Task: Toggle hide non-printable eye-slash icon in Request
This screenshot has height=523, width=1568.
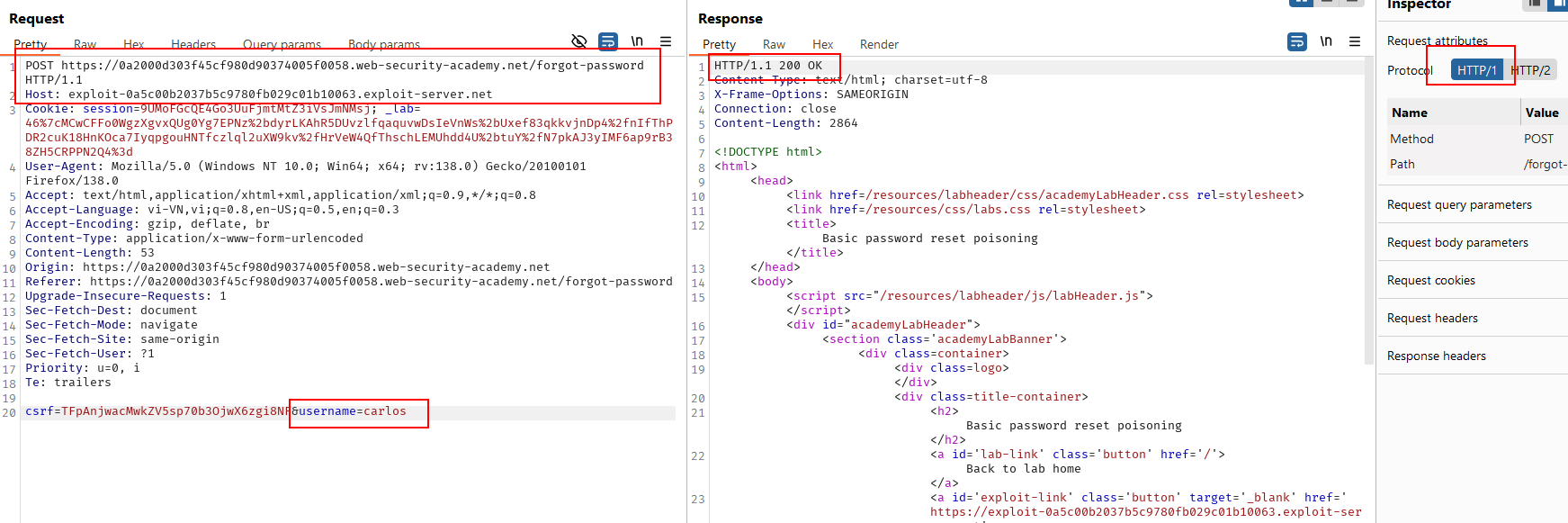Action: coord(579,41)
